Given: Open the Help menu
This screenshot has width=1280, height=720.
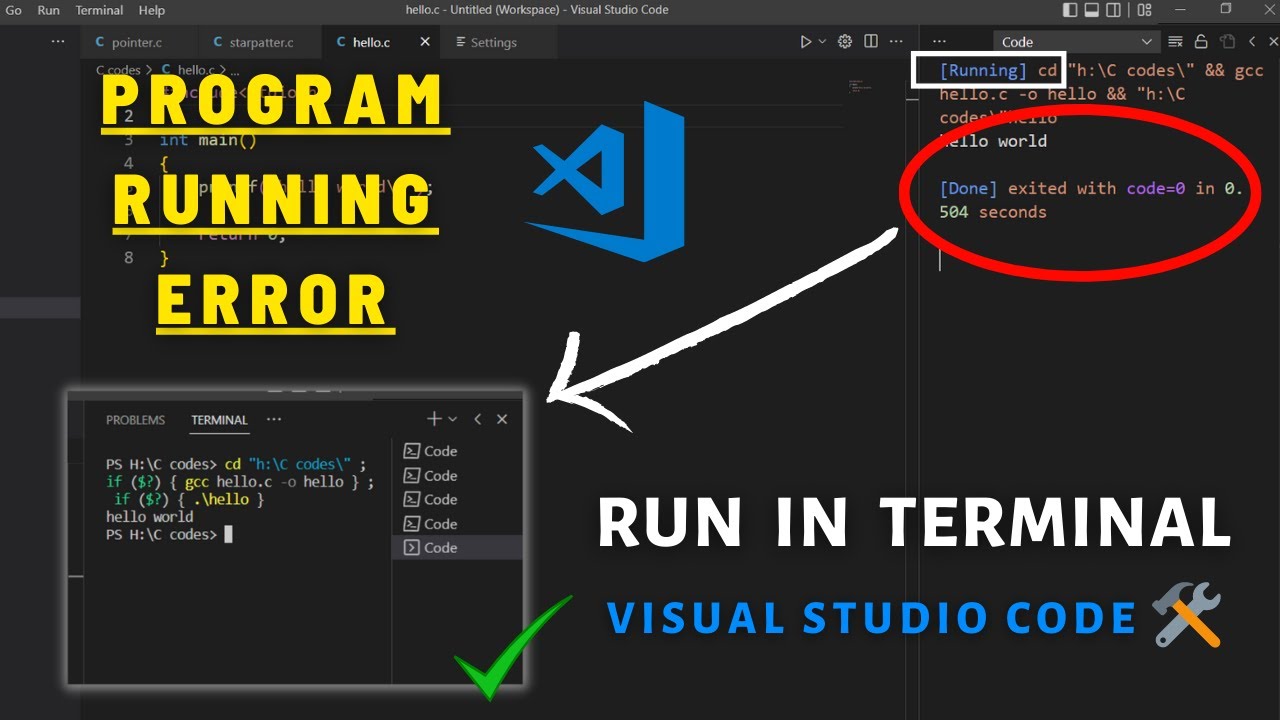Looking at the screenshot, I should pyautogui.click(x=152, y=10).
